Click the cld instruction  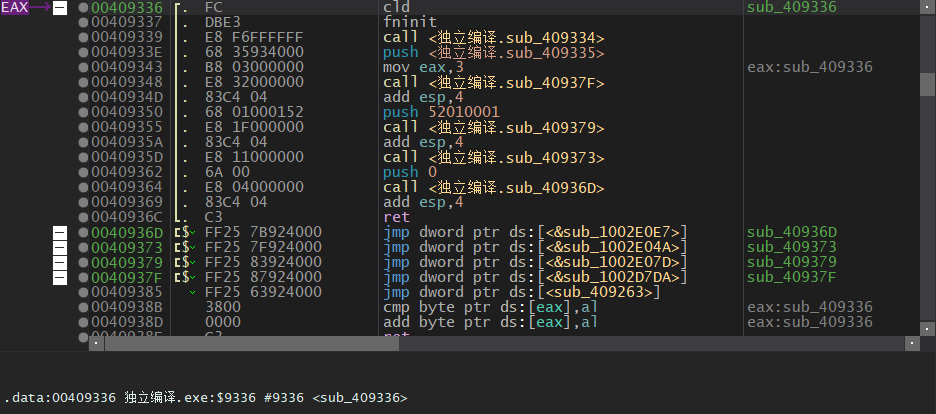[396, 8]
